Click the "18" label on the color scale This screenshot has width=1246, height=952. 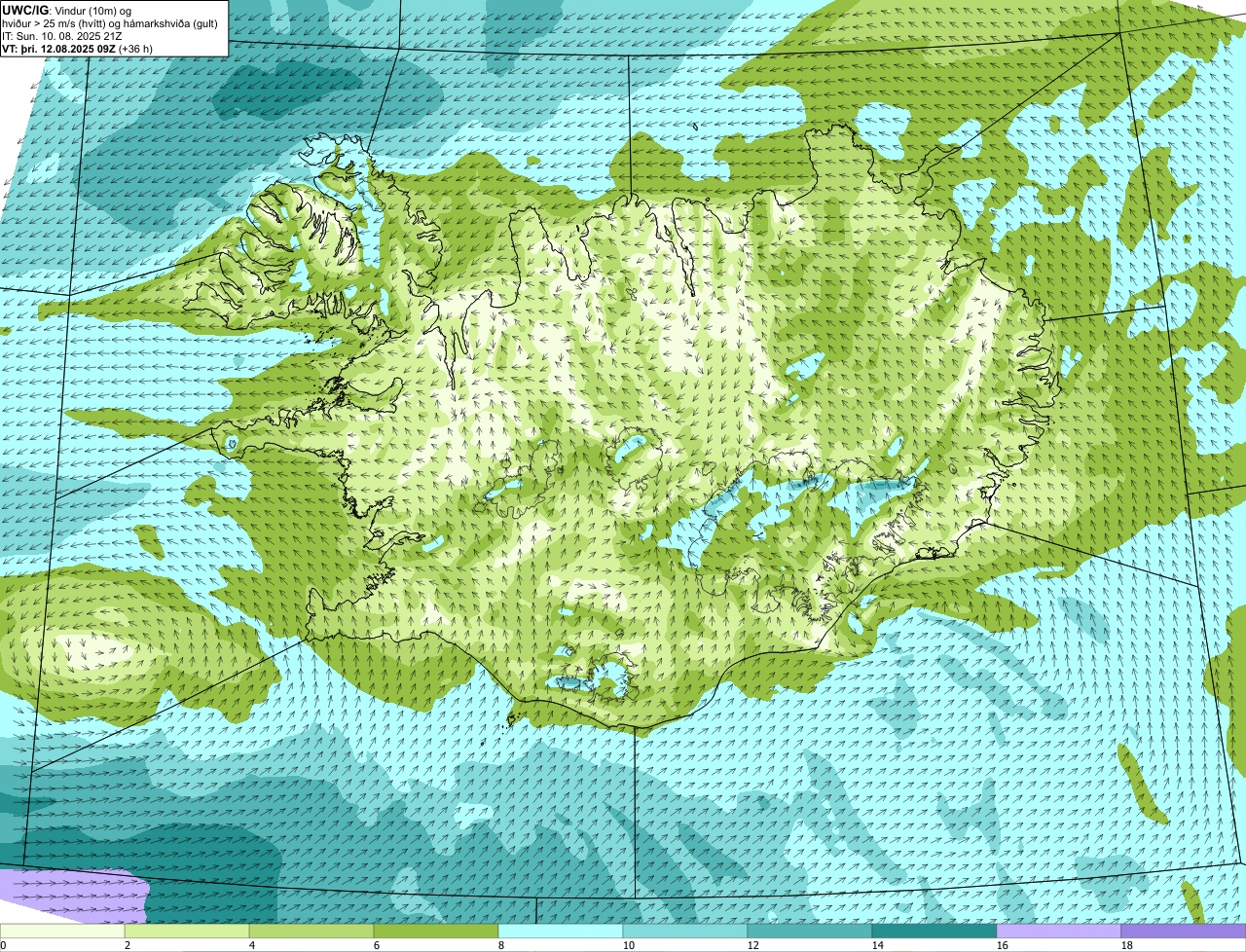(1127, 945)
